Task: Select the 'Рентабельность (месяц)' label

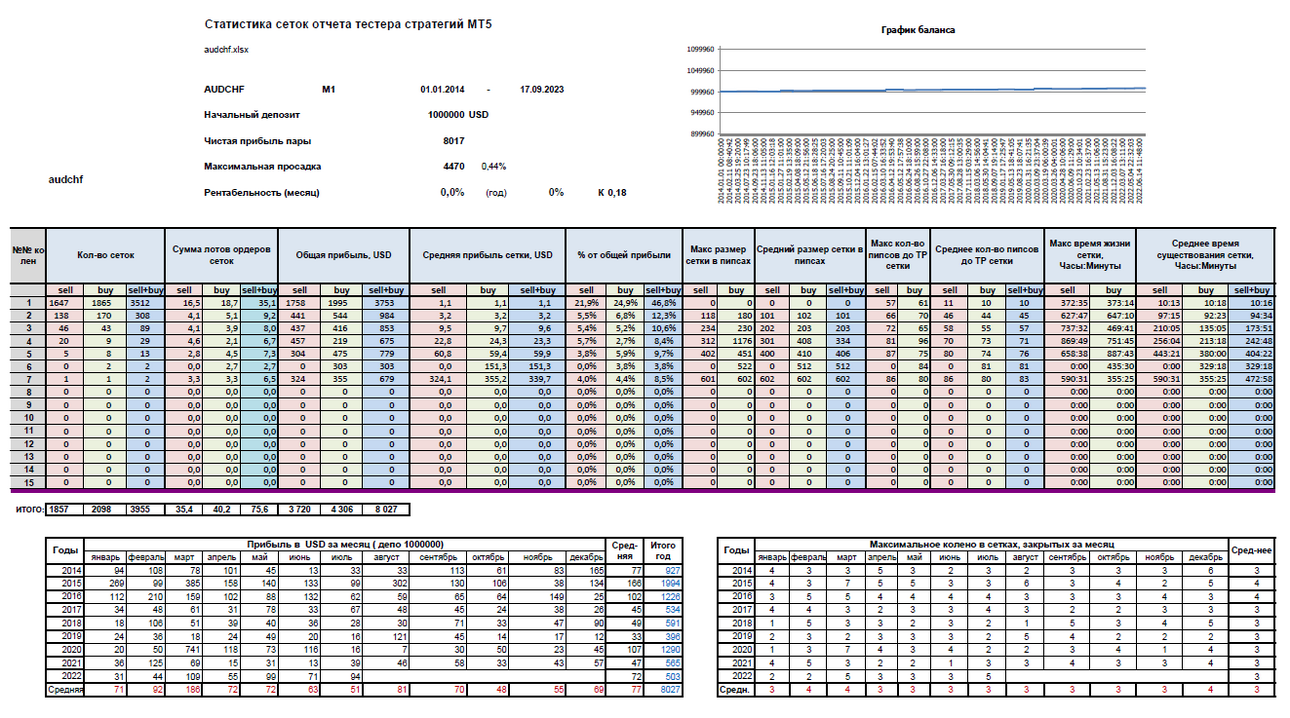Action: pyautogui.click(x=262, y=192)
